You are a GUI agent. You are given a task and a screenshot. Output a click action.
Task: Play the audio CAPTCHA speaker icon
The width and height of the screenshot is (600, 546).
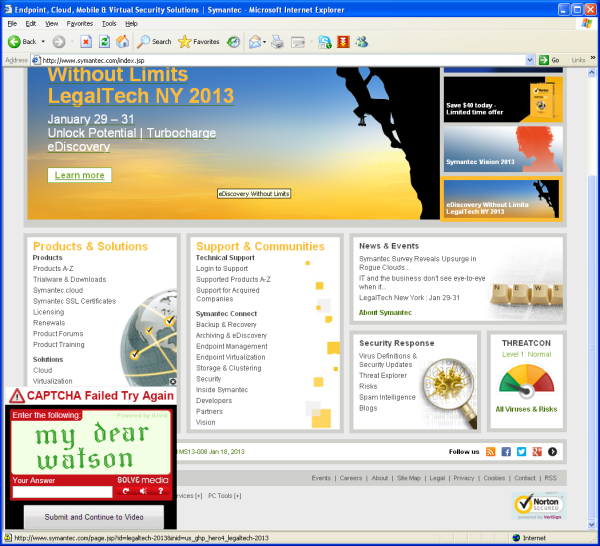pyautogui.click(x=143, y=491)
